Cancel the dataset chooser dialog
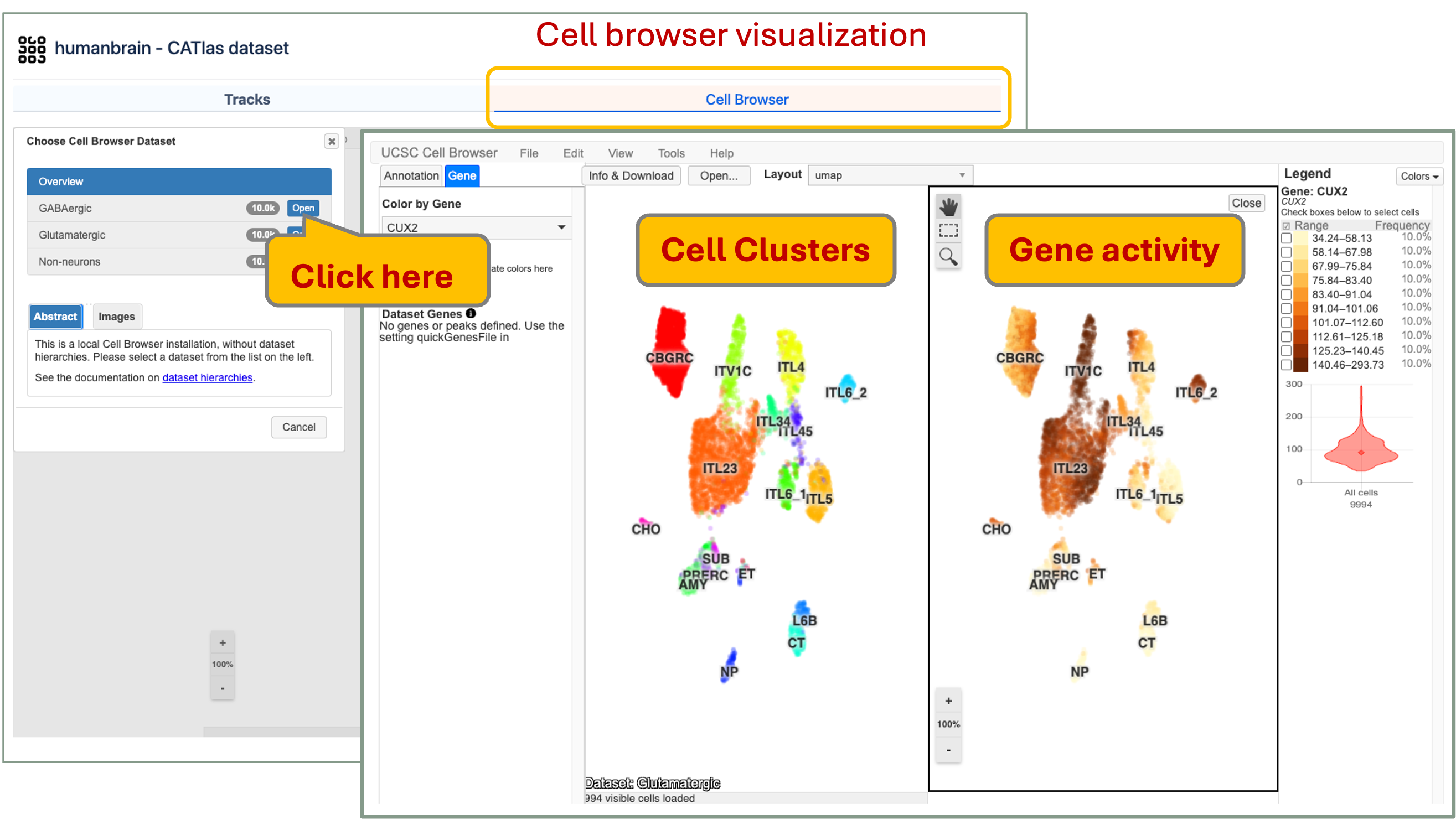This screenshot has height=819, width=1456. (x=298, y=427)
